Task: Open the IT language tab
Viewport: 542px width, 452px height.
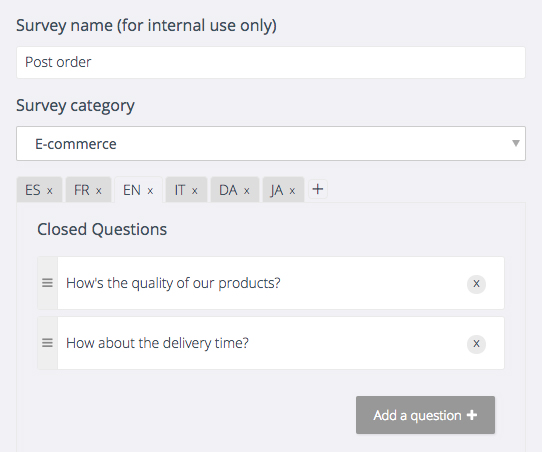Action: 180,190
